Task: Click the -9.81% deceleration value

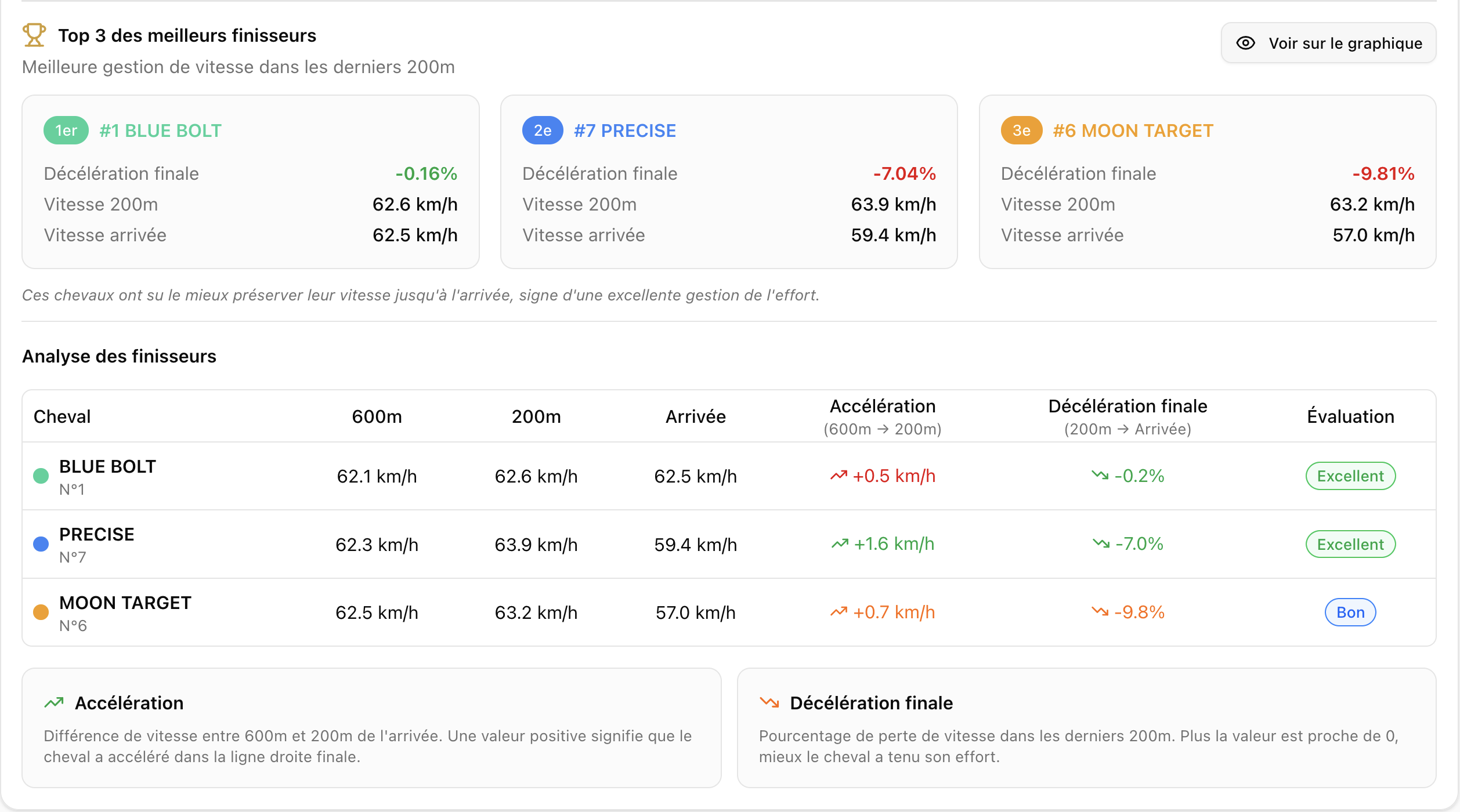Action: (x=1383, y=173)
